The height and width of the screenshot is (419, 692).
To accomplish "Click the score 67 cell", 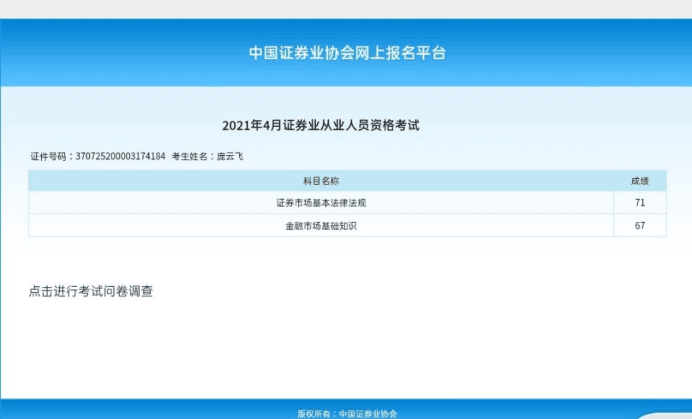I will 639,226.
